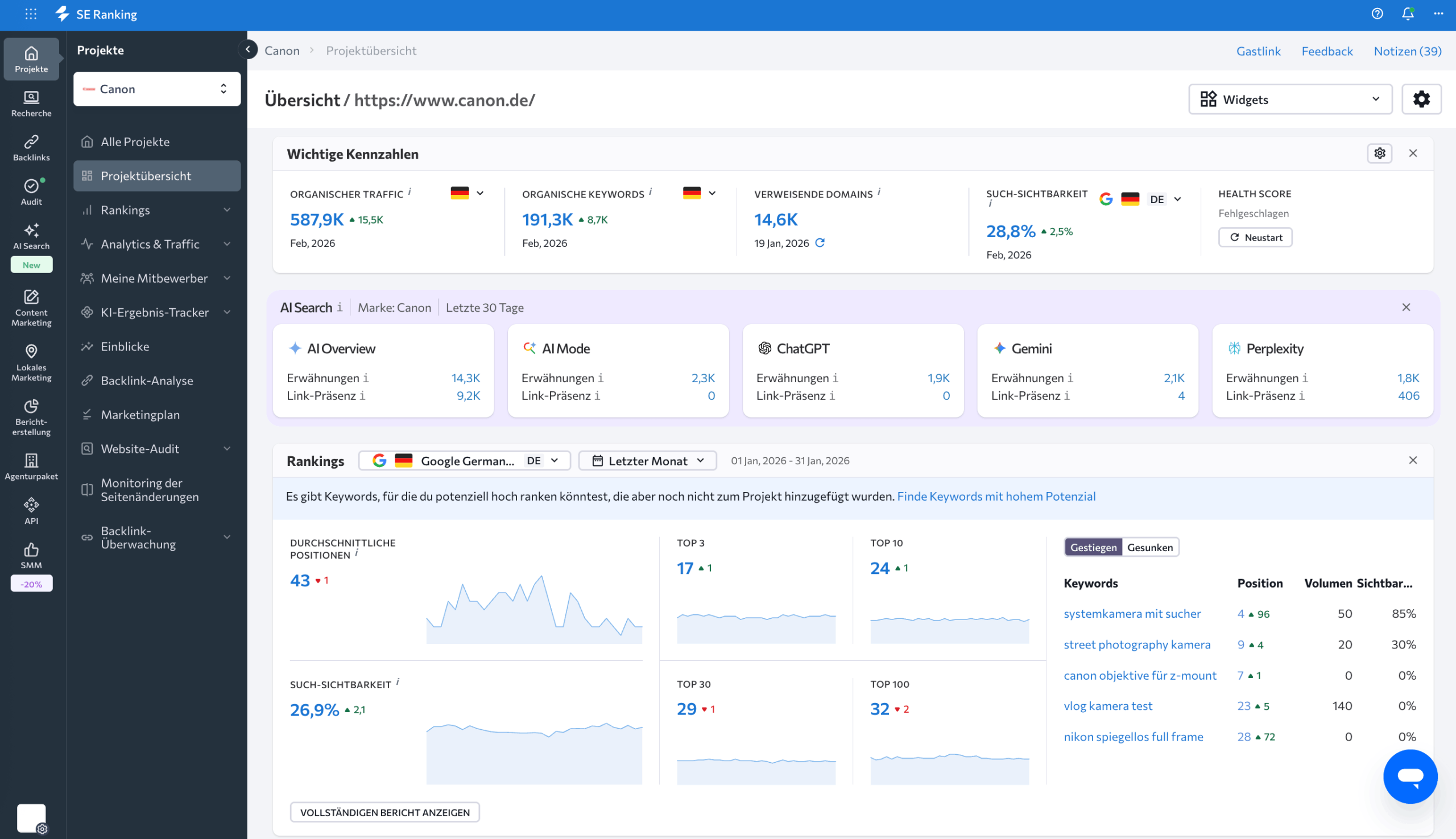Open the chat support bubble
The image size is (1456, 839).
(x=1411, y=776)
